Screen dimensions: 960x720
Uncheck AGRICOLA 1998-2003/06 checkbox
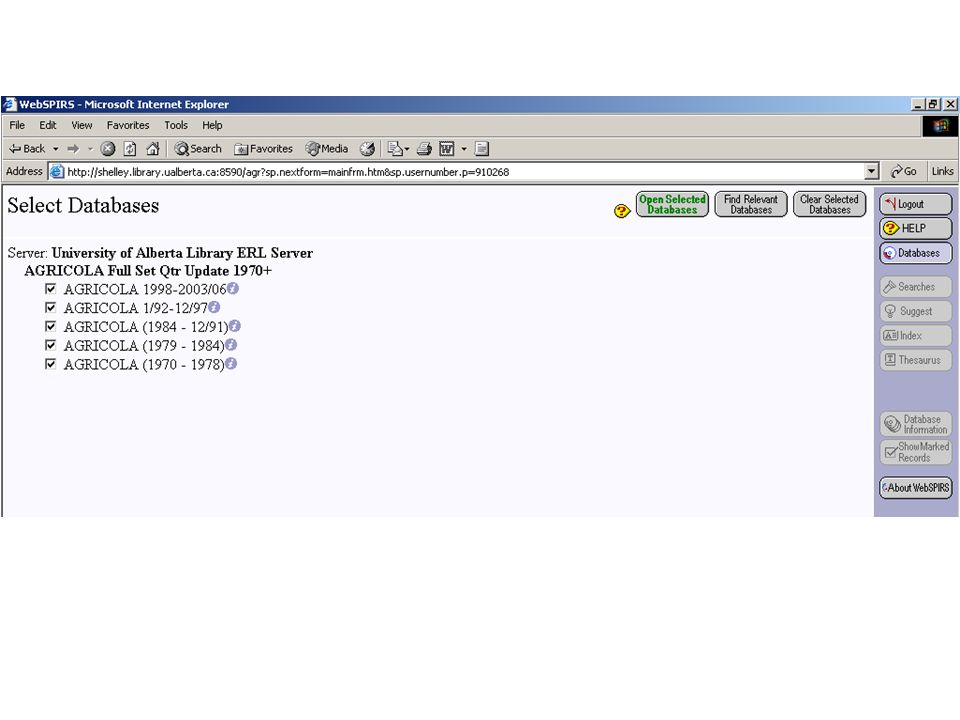[51, 288]
